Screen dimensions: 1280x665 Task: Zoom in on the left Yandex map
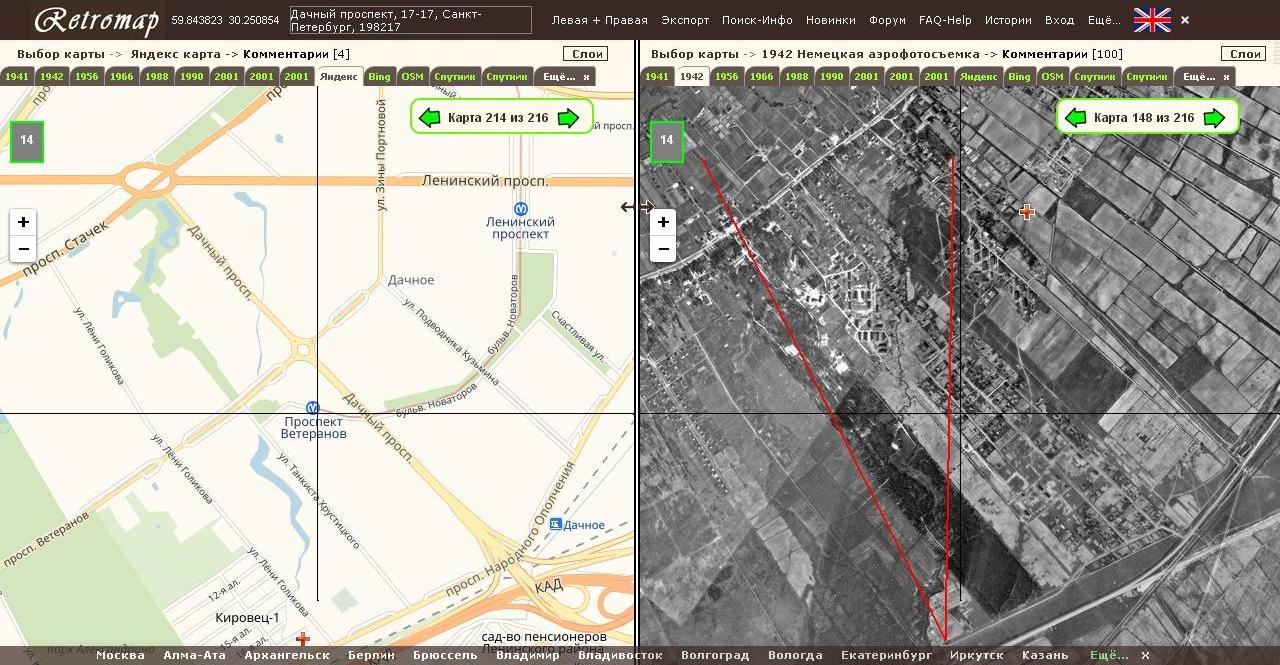23,222
